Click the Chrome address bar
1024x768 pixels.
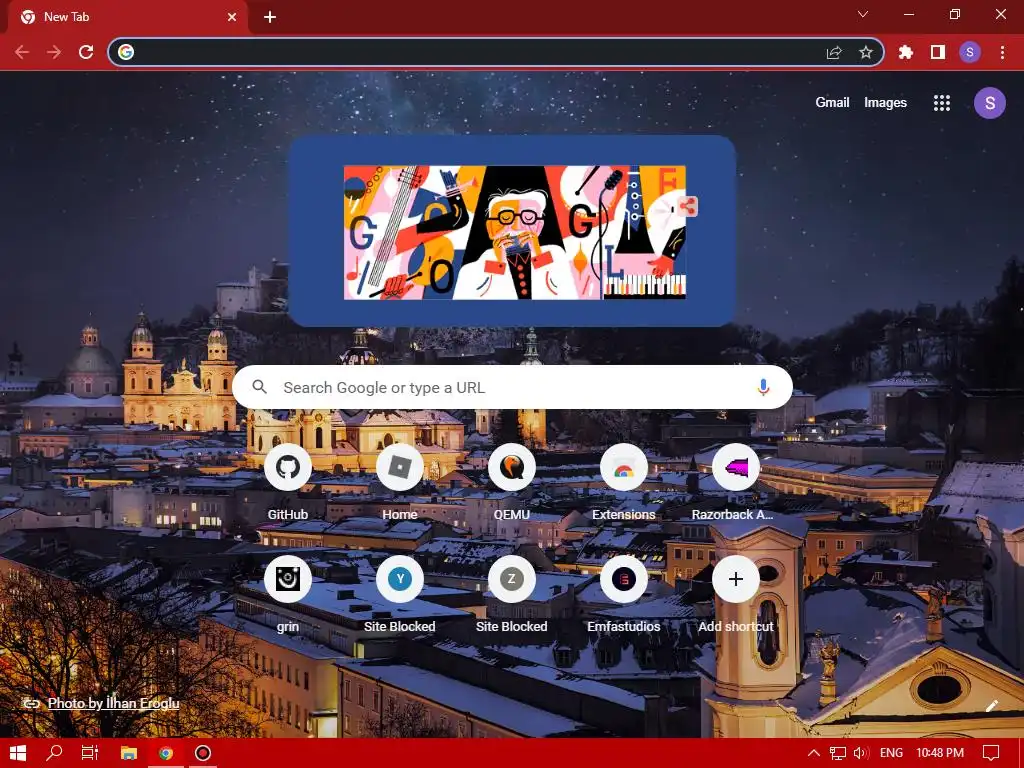pyautogui.click(x=496, y=52)
